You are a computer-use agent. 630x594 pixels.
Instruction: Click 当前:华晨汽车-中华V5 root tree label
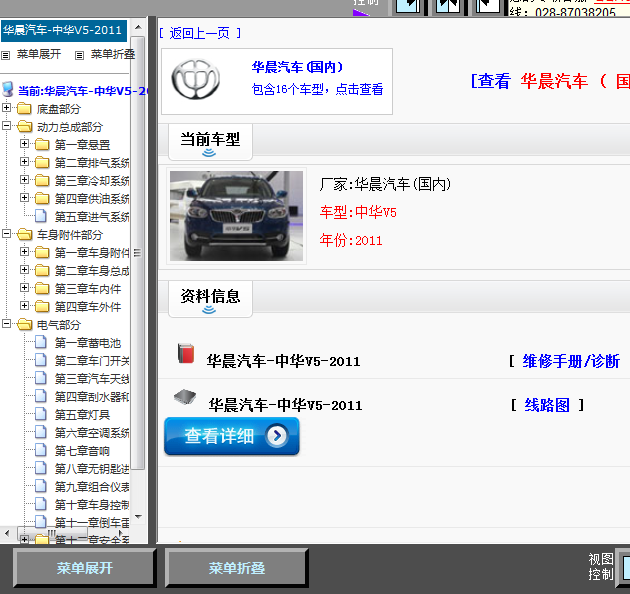coord(83,91)
